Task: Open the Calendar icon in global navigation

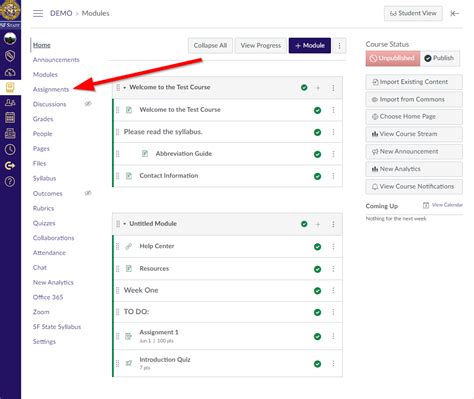Action: tap(10, 118)
